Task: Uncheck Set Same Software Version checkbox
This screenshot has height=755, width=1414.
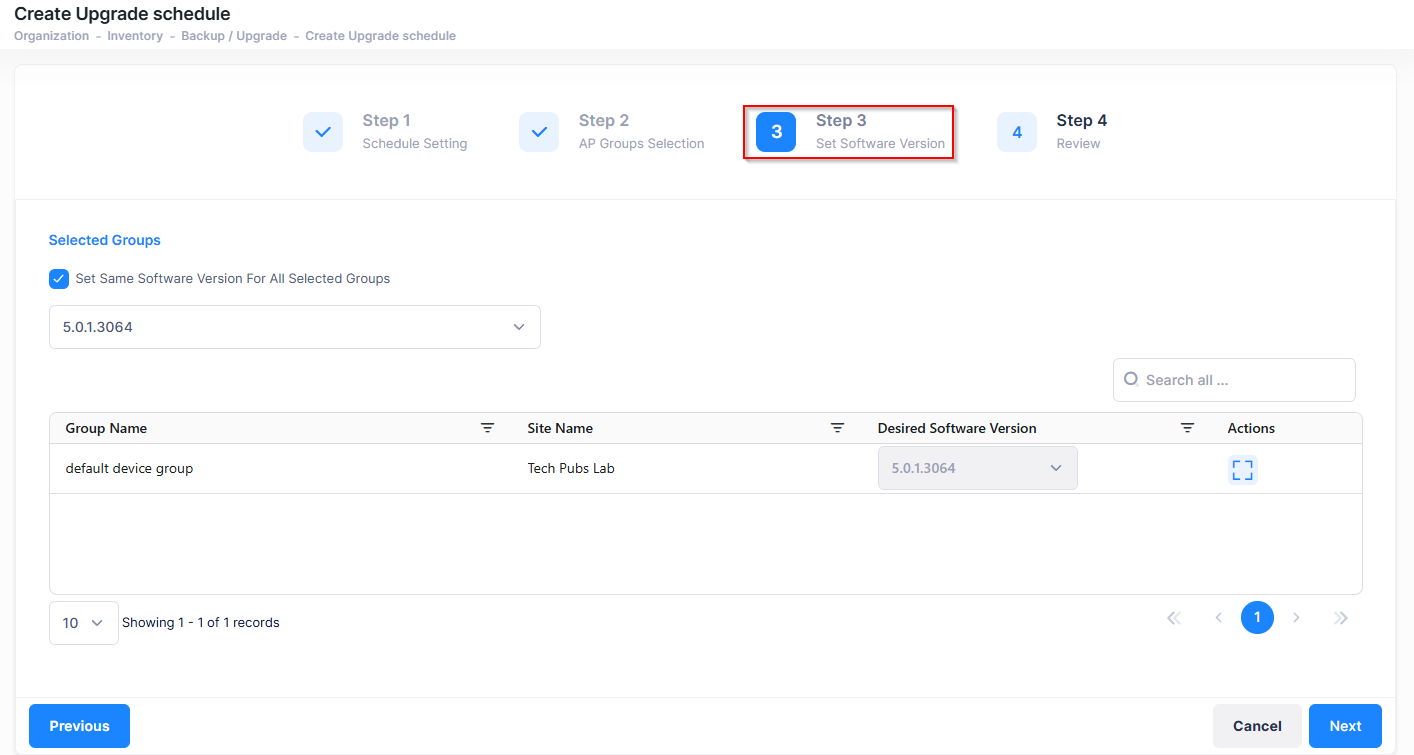Action: pos(59,279)
